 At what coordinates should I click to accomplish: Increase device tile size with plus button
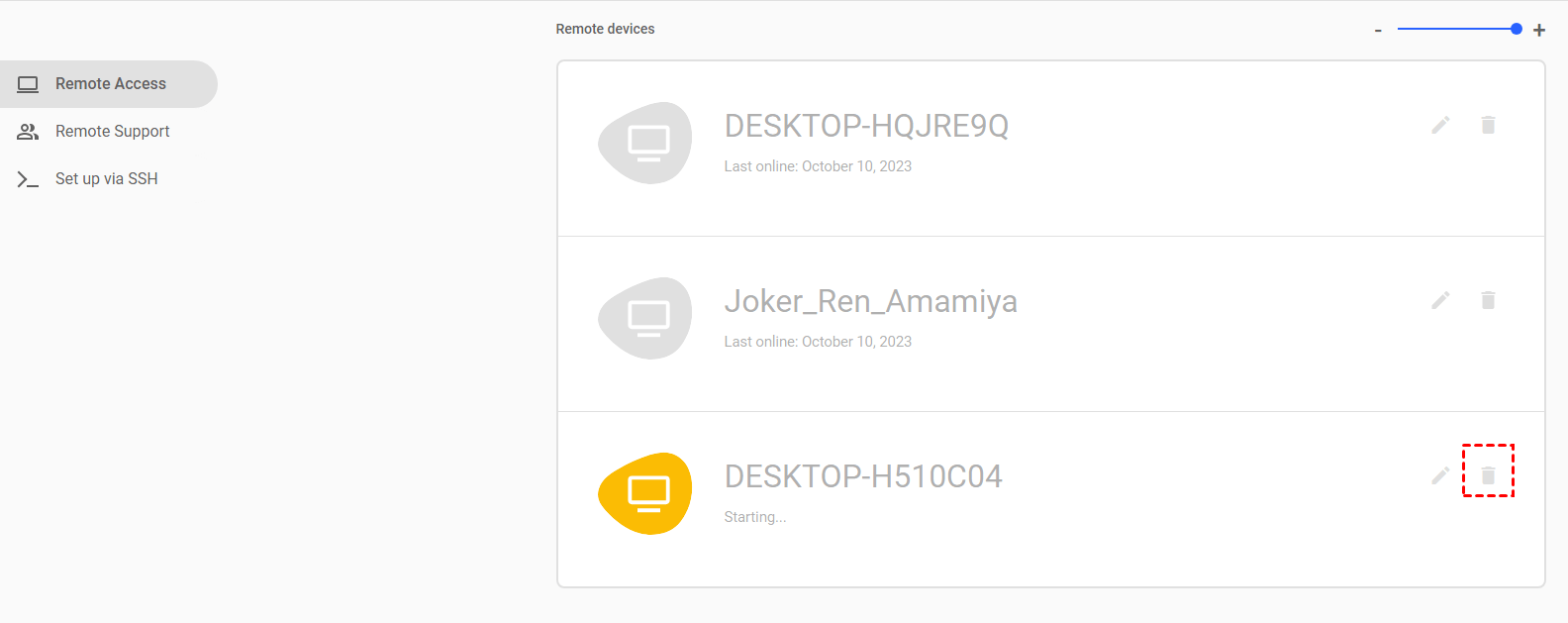pos(1539,31)
